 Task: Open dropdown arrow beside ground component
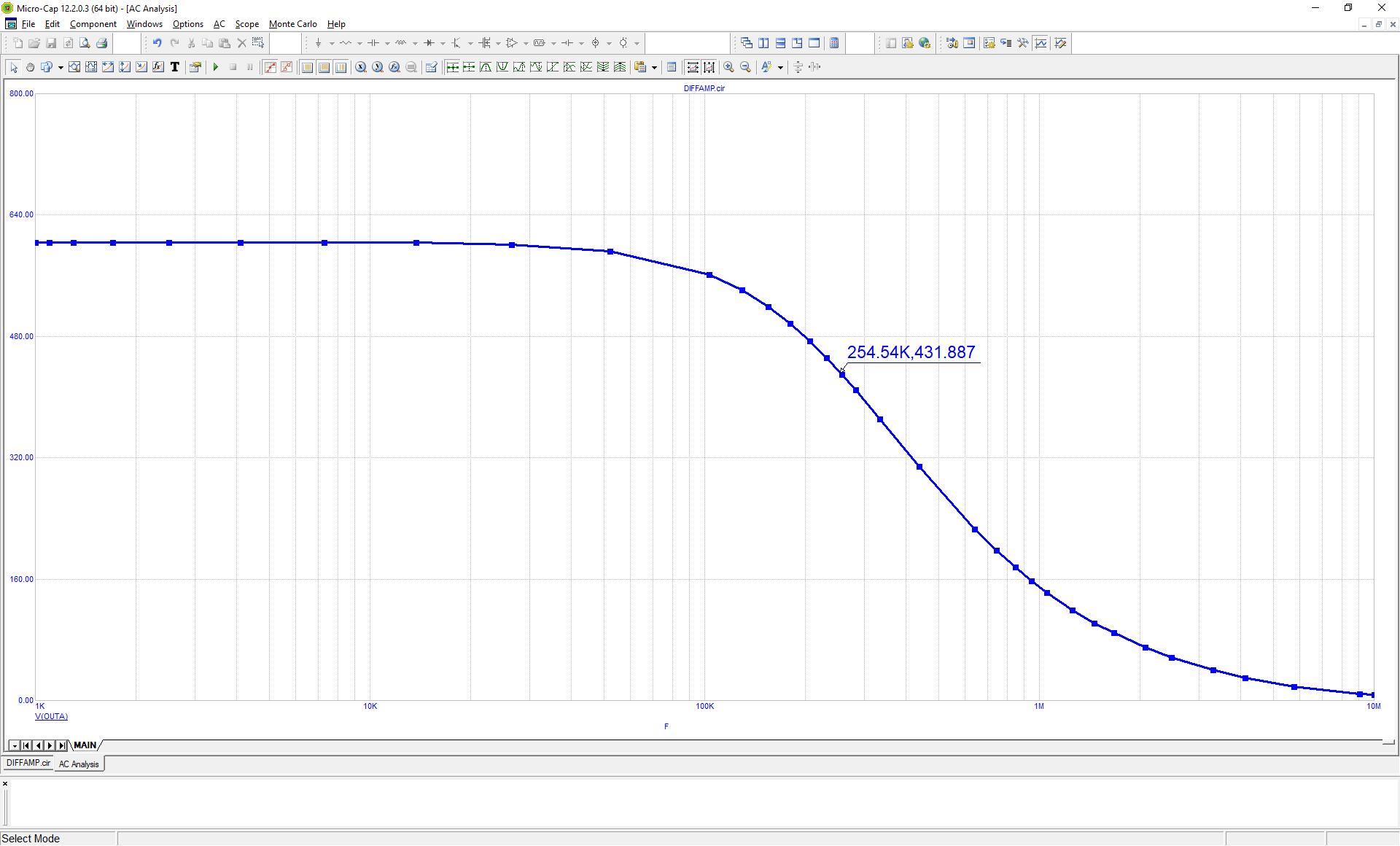point(332,43)
